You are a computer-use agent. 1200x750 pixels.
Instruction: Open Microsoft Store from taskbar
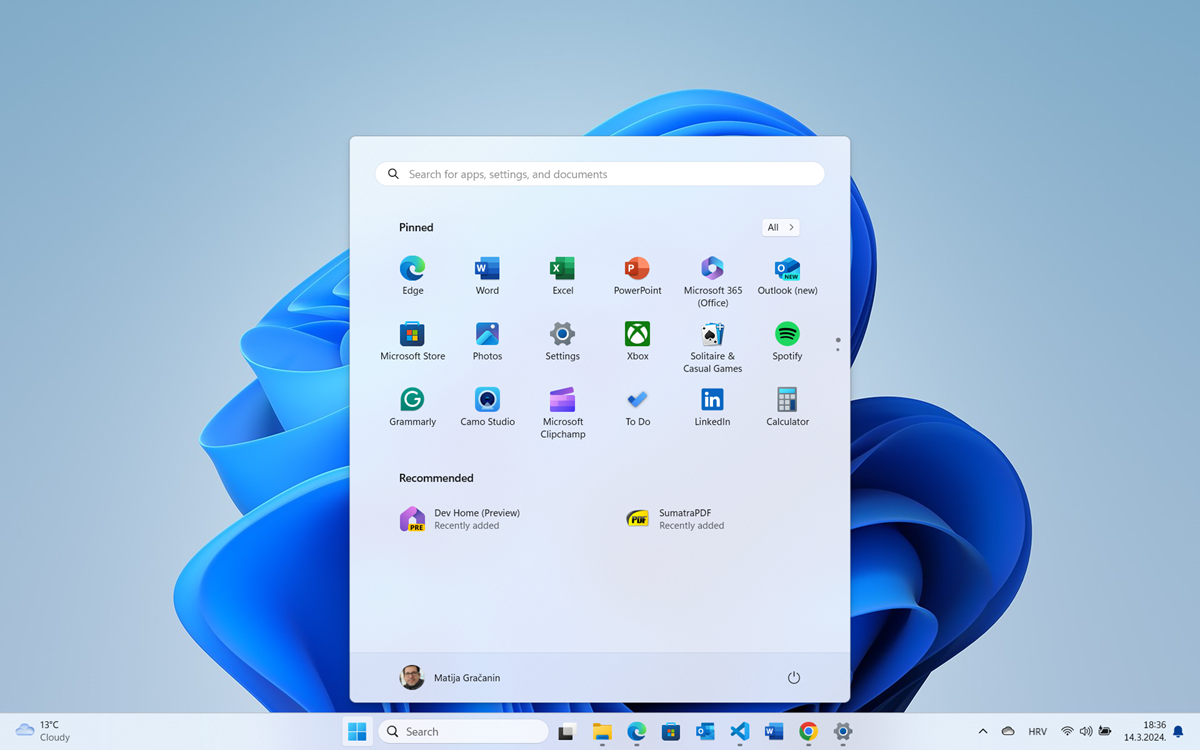tap(671, 732)
